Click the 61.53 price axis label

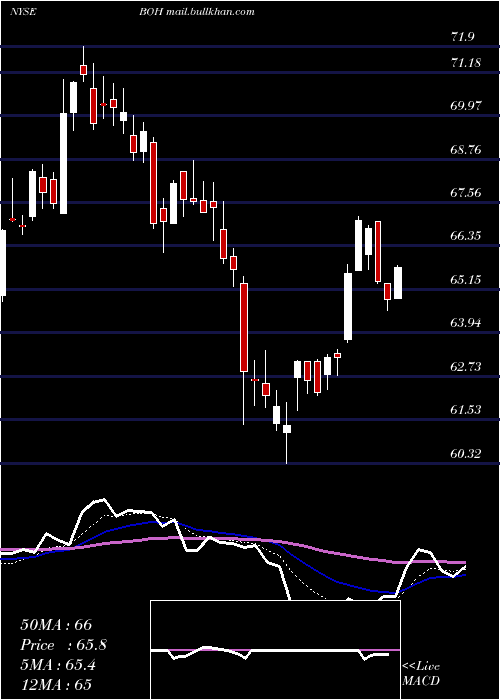pos(466,409)
